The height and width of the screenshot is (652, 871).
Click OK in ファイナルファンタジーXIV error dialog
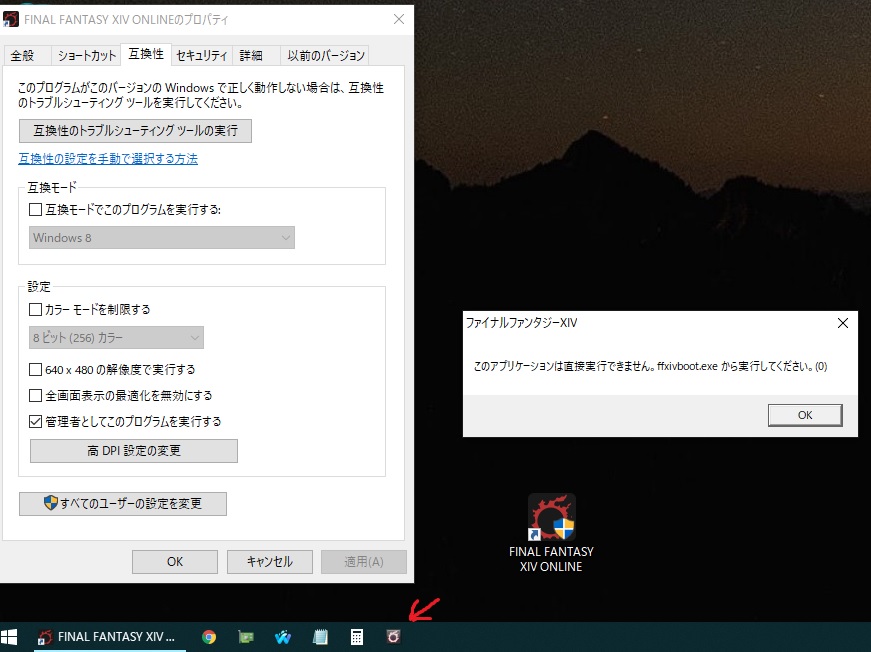point(805,415)
